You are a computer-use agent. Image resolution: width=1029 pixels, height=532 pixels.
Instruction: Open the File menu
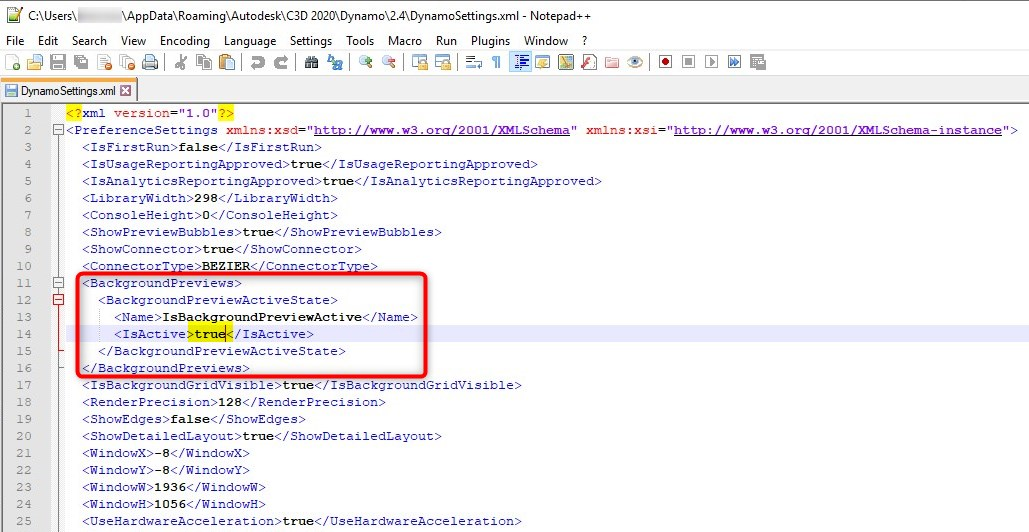15,41
